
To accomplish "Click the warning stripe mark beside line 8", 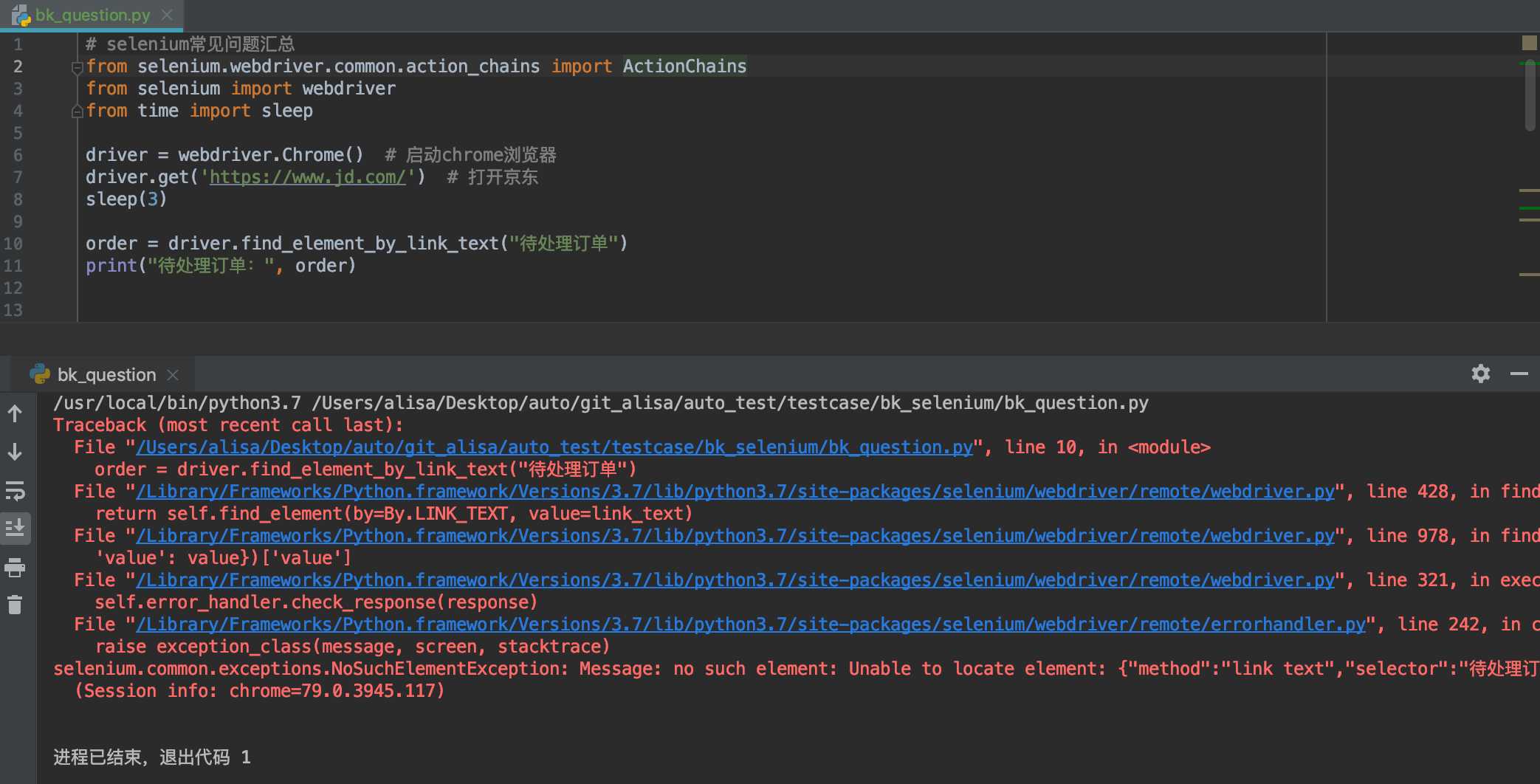I will point(1529,190).
